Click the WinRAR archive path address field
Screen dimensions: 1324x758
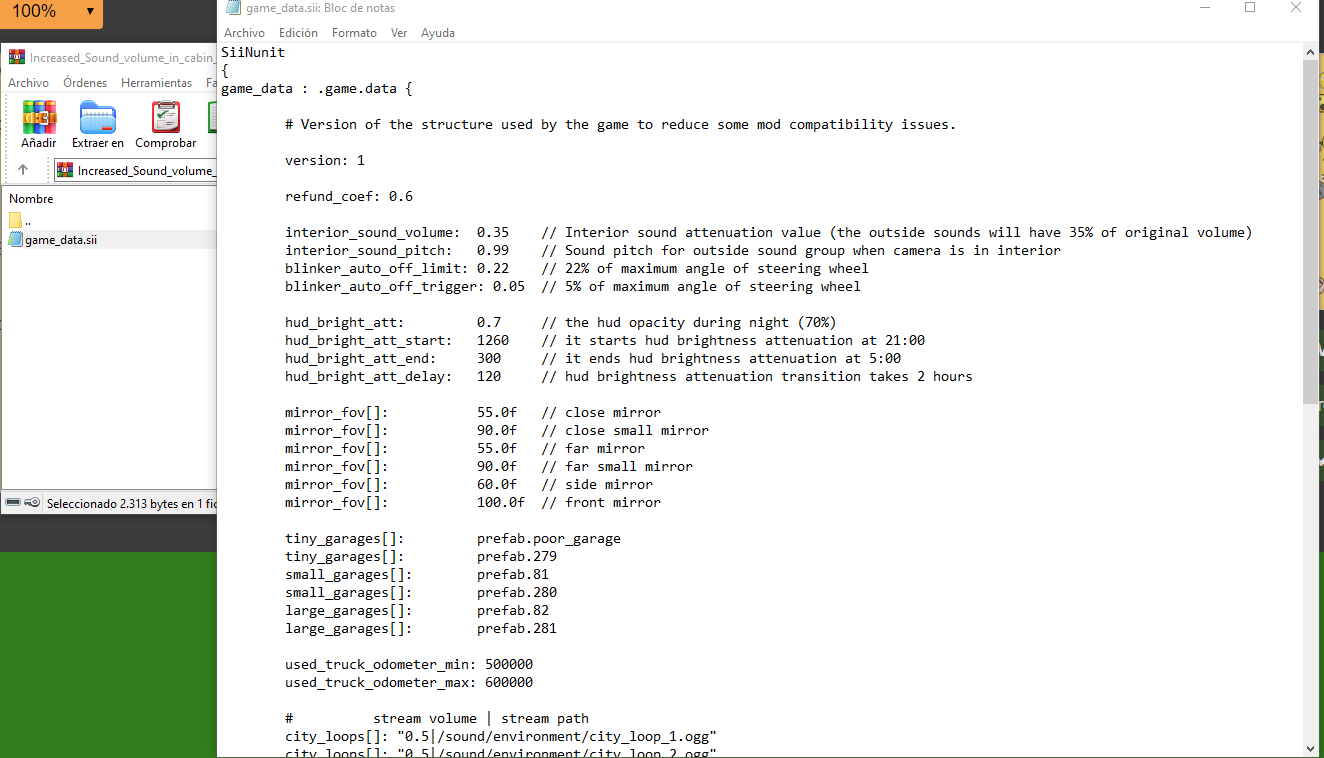coord(136,170)
